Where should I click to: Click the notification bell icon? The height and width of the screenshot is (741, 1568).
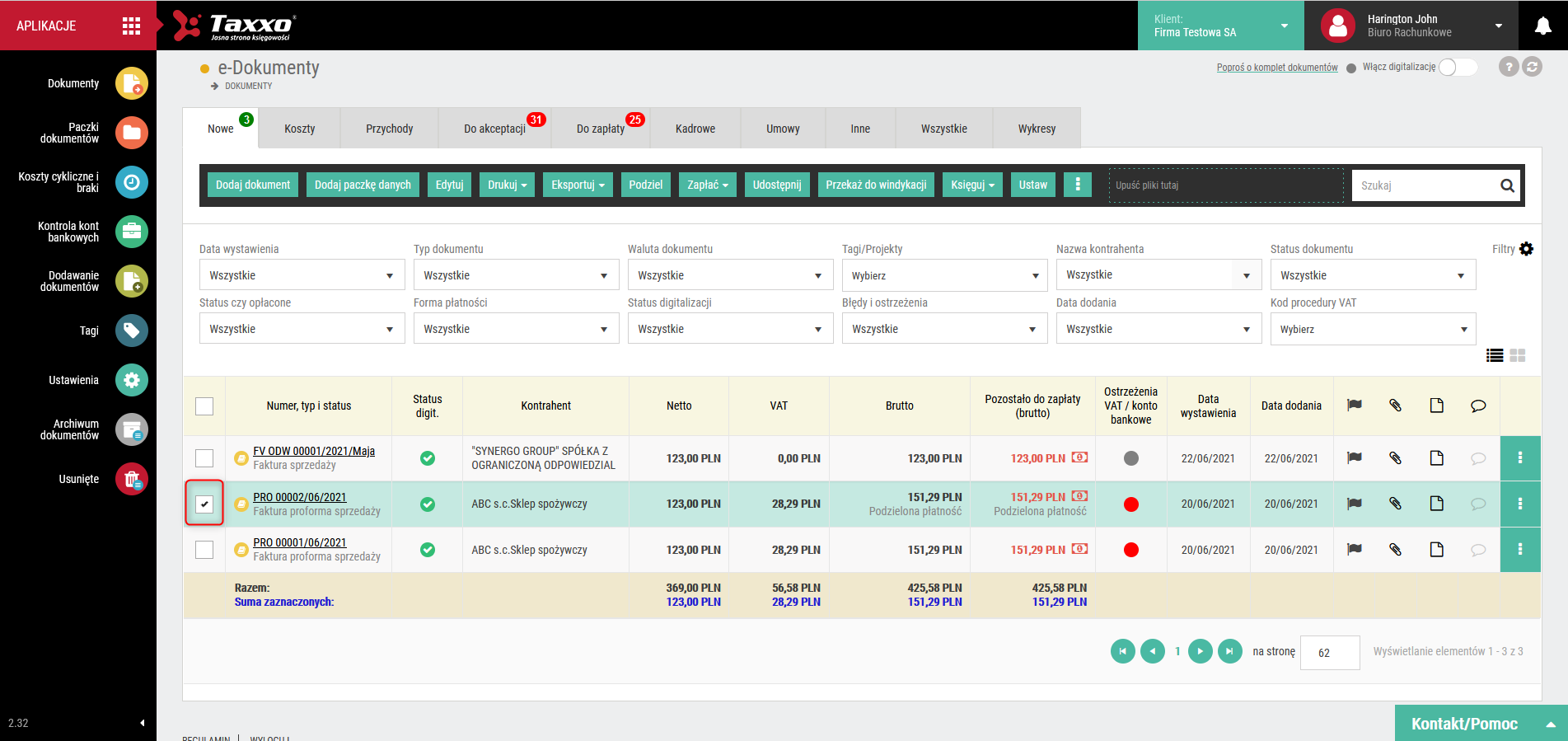pyautogui.click(x=1543, y=26)
